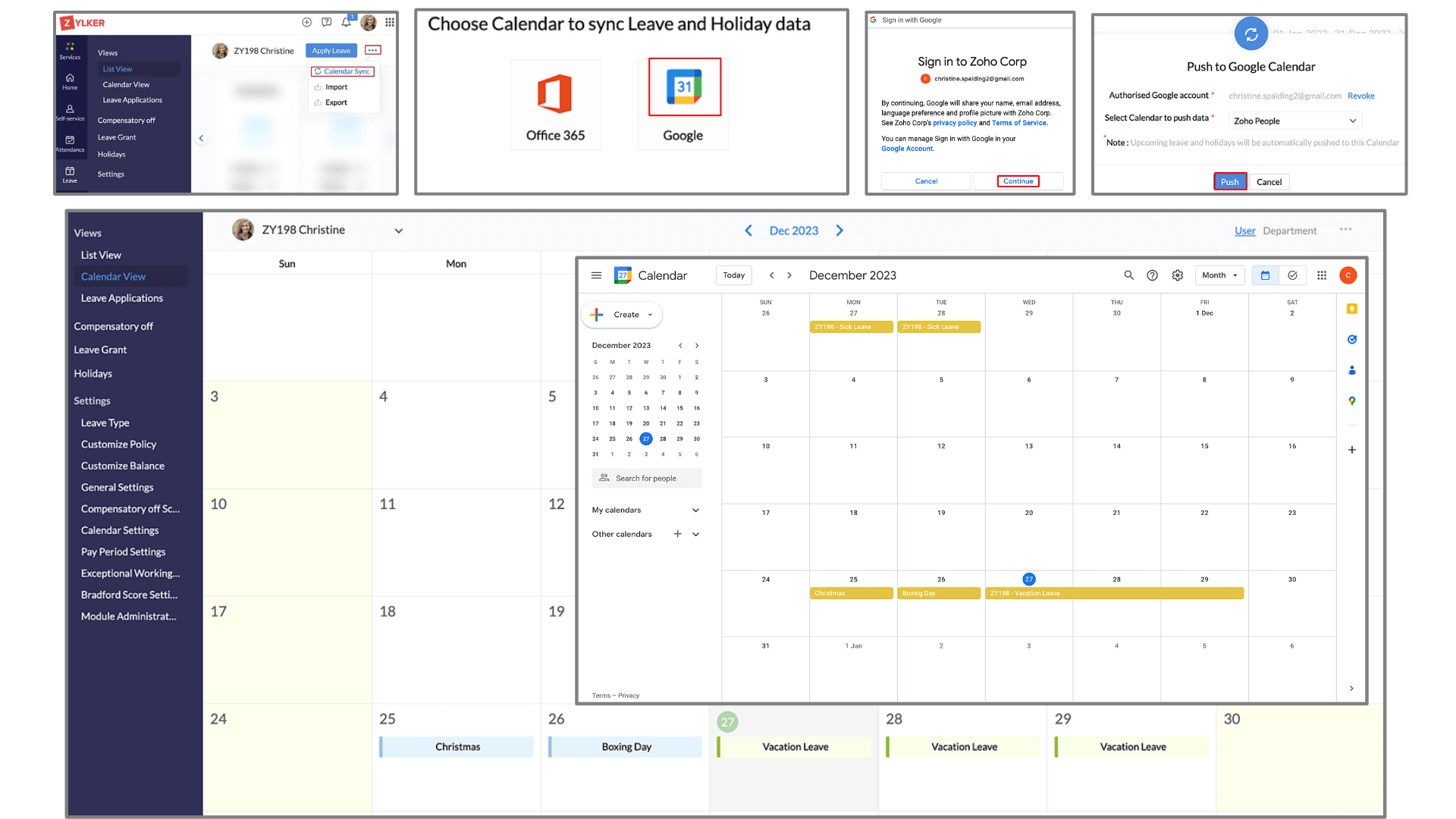This screenshot has width=1456, height=819.
Task: Open Google Calendar main menu hamburger
Action: 596,275
